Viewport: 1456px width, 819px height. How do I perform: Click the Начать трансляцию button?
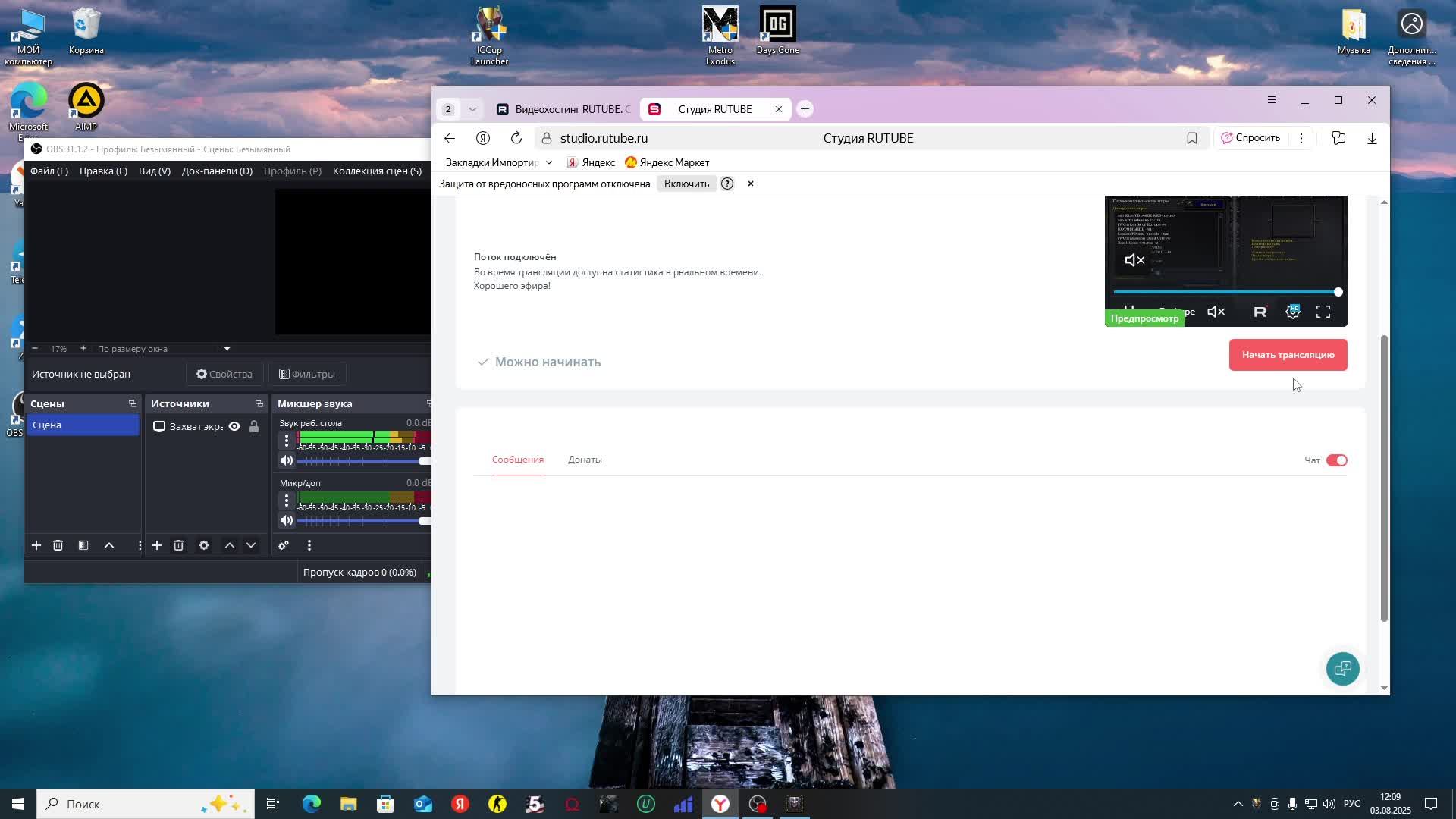tap(1288, 355)
